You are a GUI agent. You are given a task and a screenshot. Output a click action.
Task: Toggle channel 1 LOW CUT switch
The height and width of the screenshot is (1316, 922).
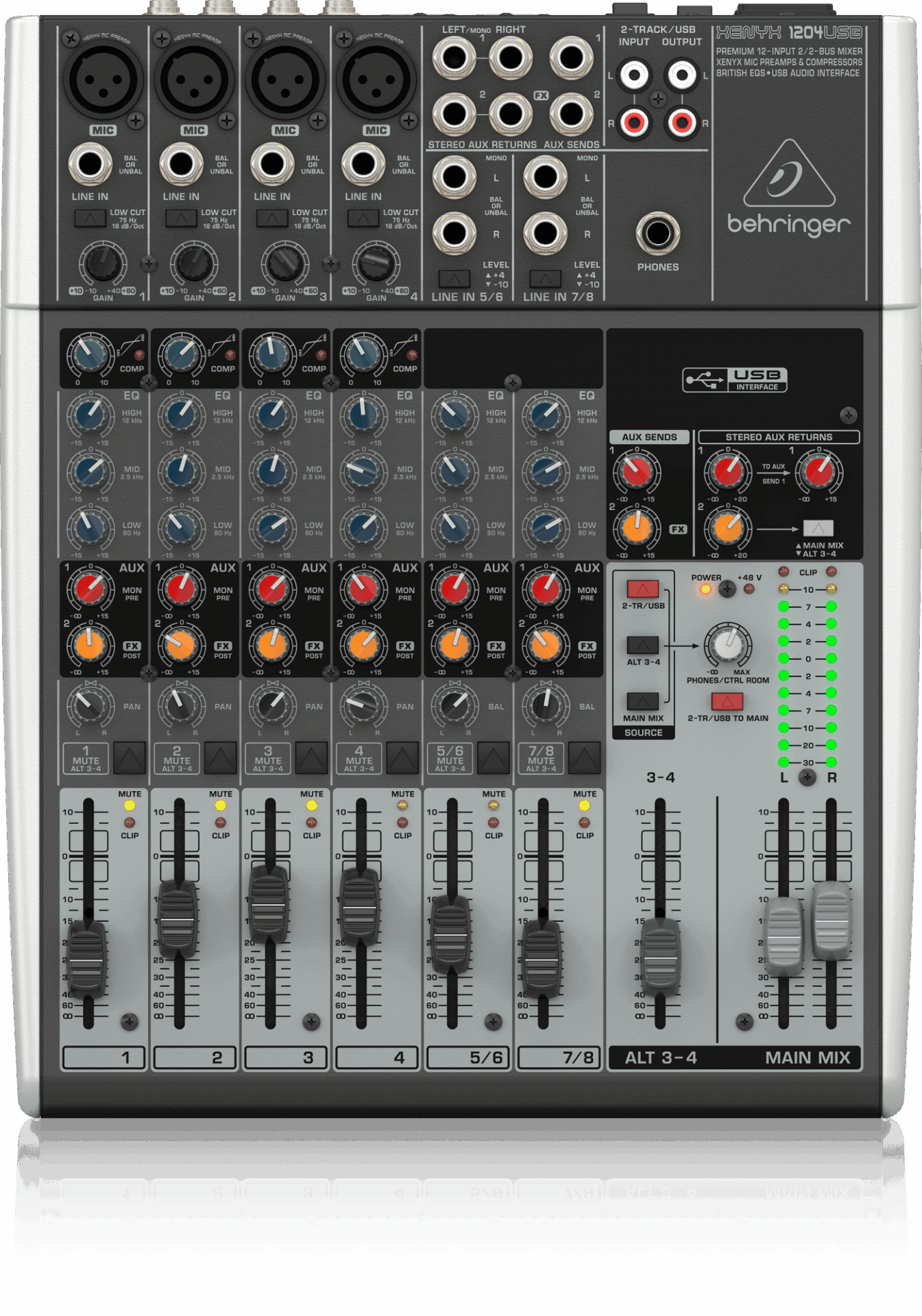[x=90, y=219]
